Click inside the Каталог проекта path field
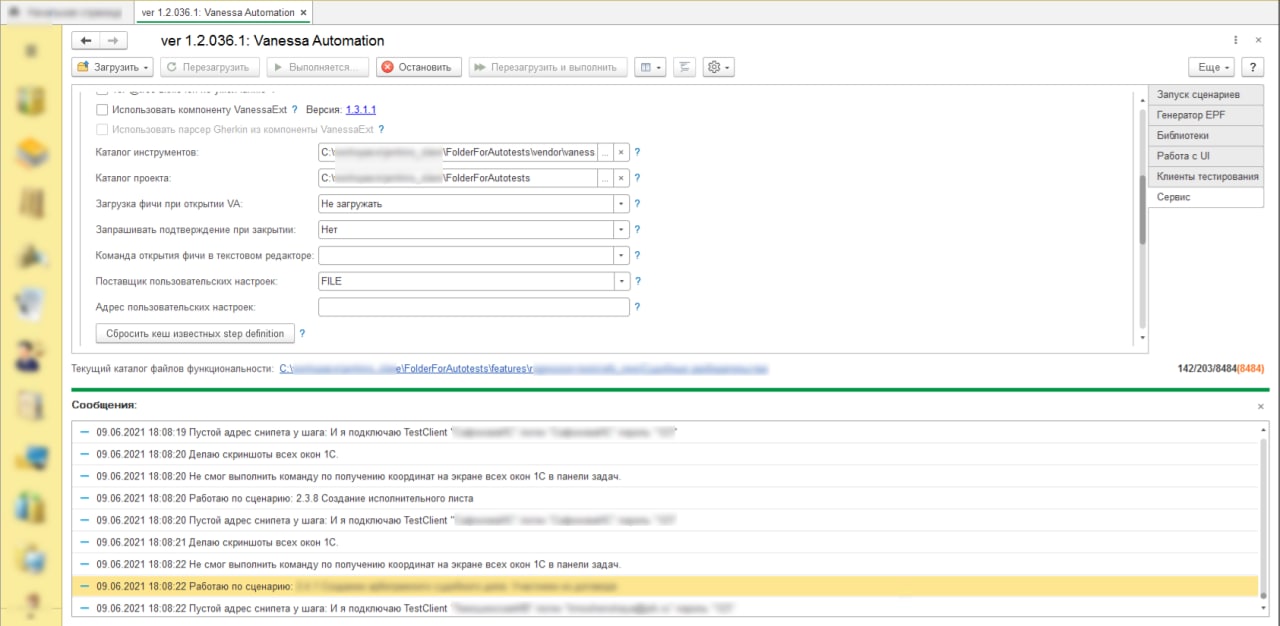This screenshot has height=626, width=1280. [457, 178]
